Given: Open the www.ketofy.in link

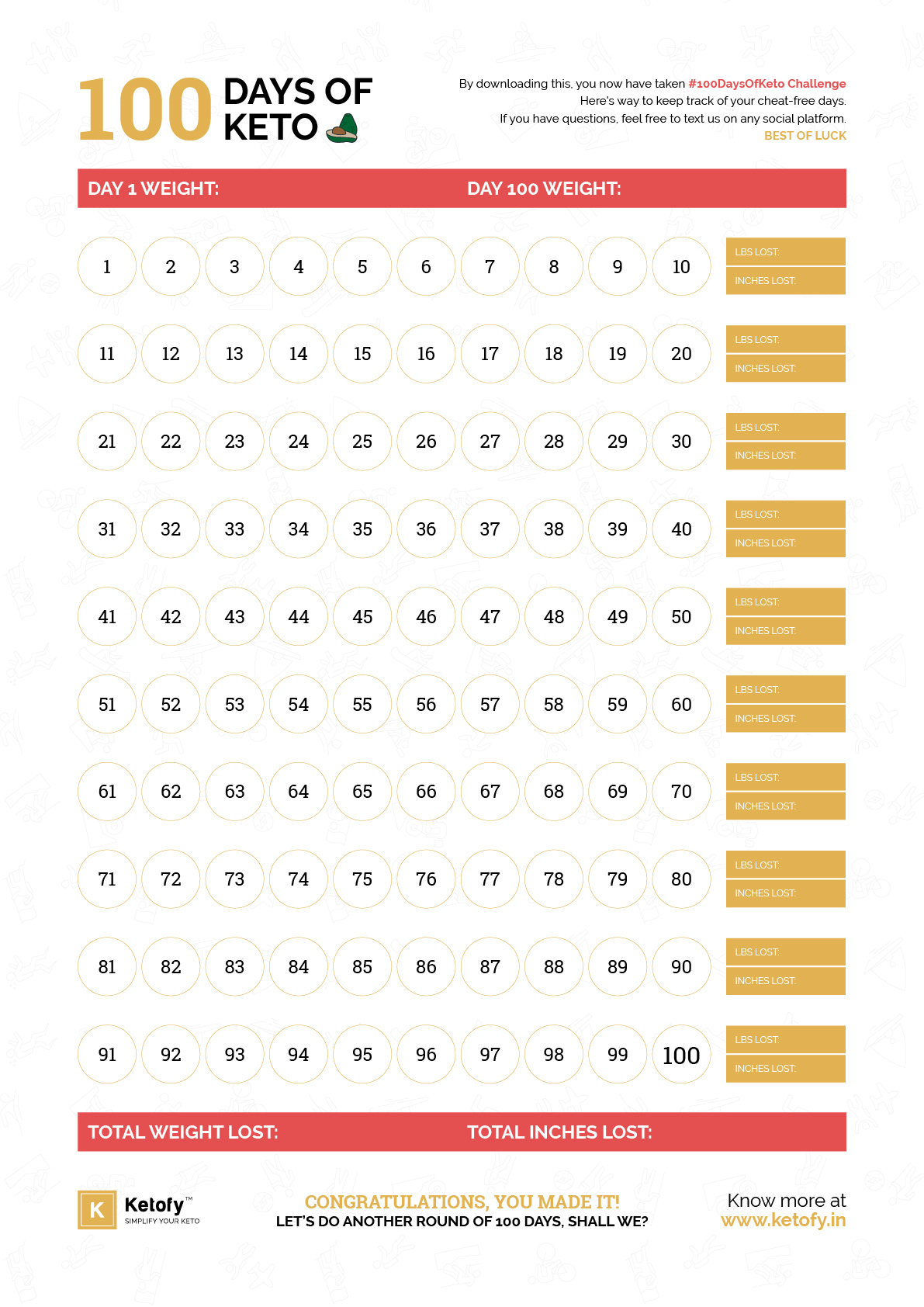Looking at the screenshot, I should coord(784,1220).
